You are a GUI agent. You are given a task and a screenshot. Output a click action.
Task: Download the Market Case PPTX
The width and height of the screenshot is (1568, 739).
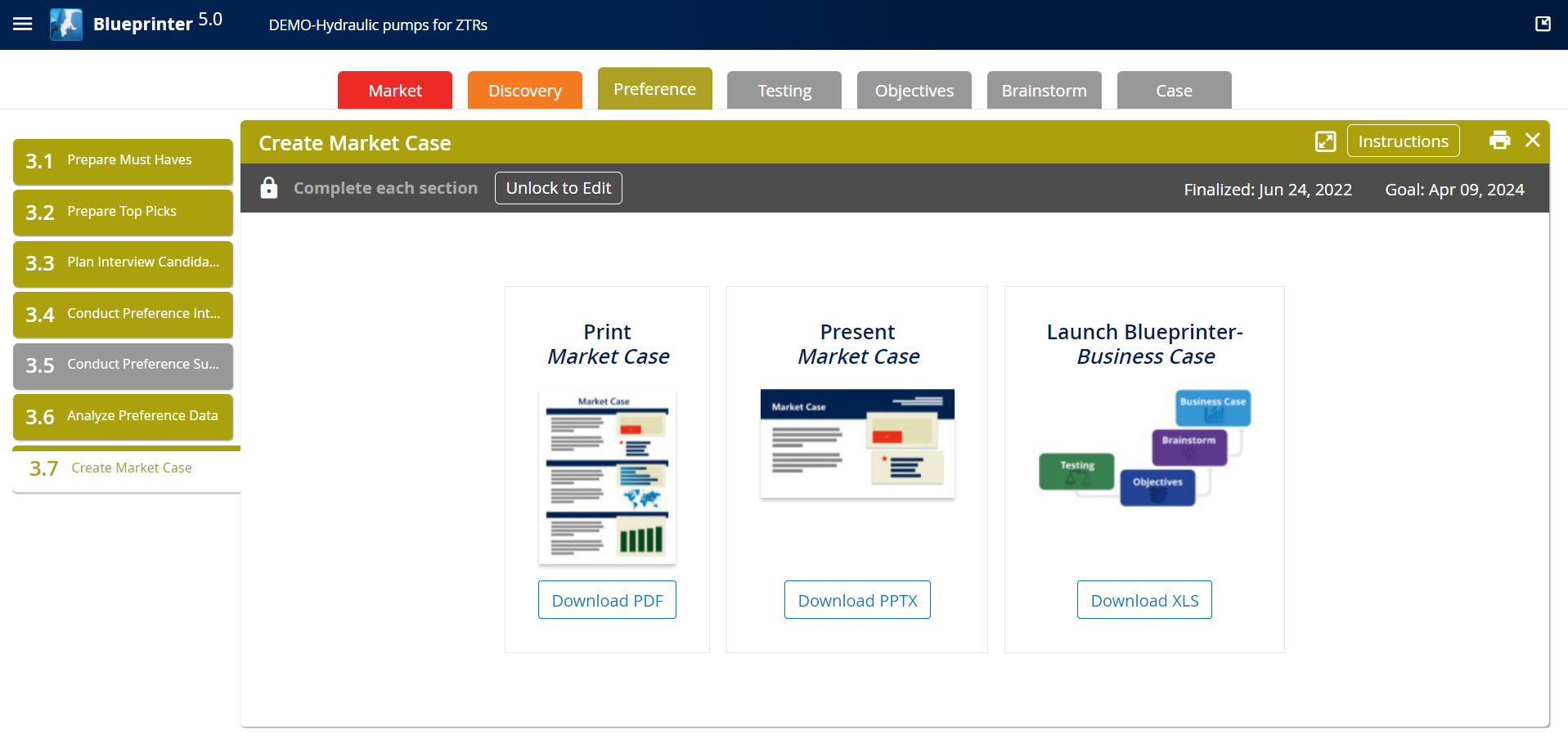[857, 600]
